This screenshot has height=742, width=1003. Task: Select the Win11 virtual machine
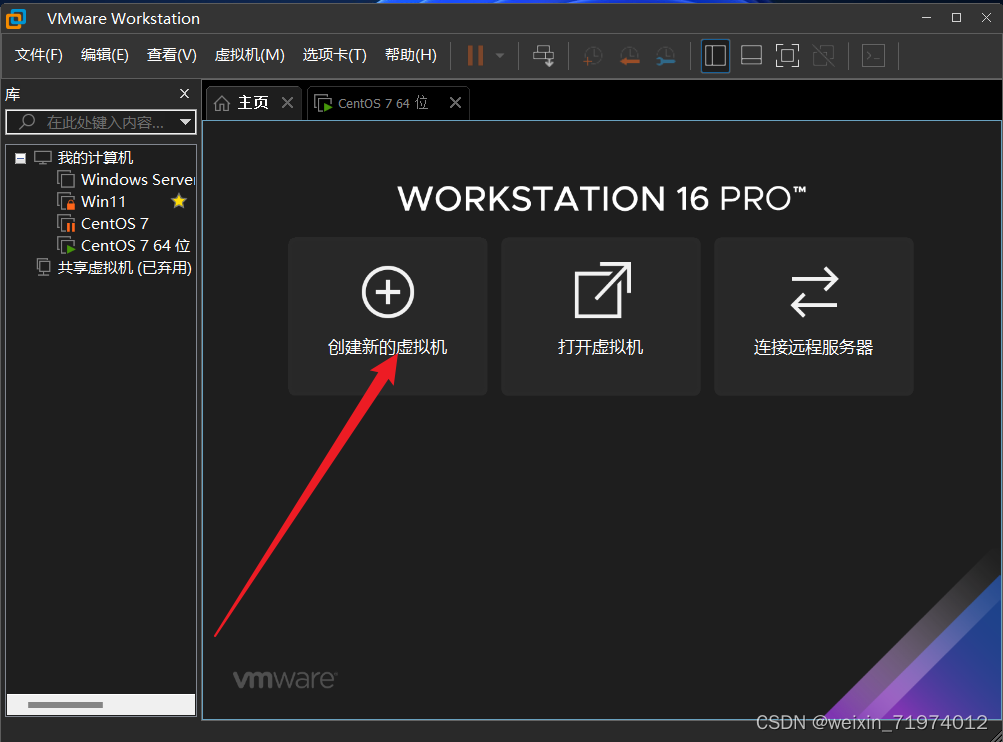104,201
